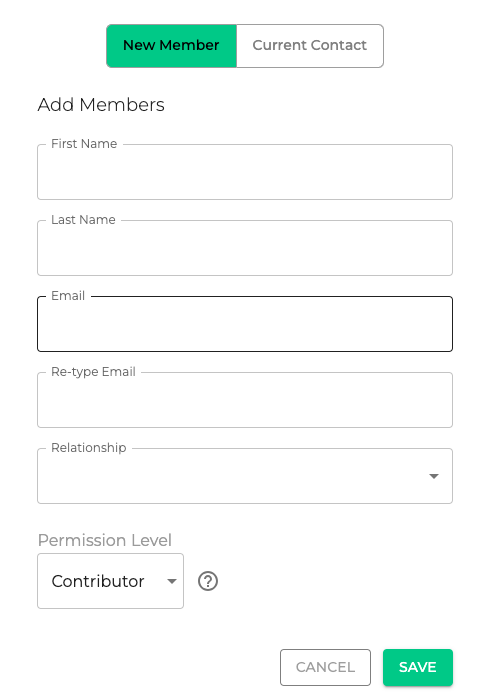Click inside the Email text field
This screenshot has width=493, height=696.
pos(245,324)
